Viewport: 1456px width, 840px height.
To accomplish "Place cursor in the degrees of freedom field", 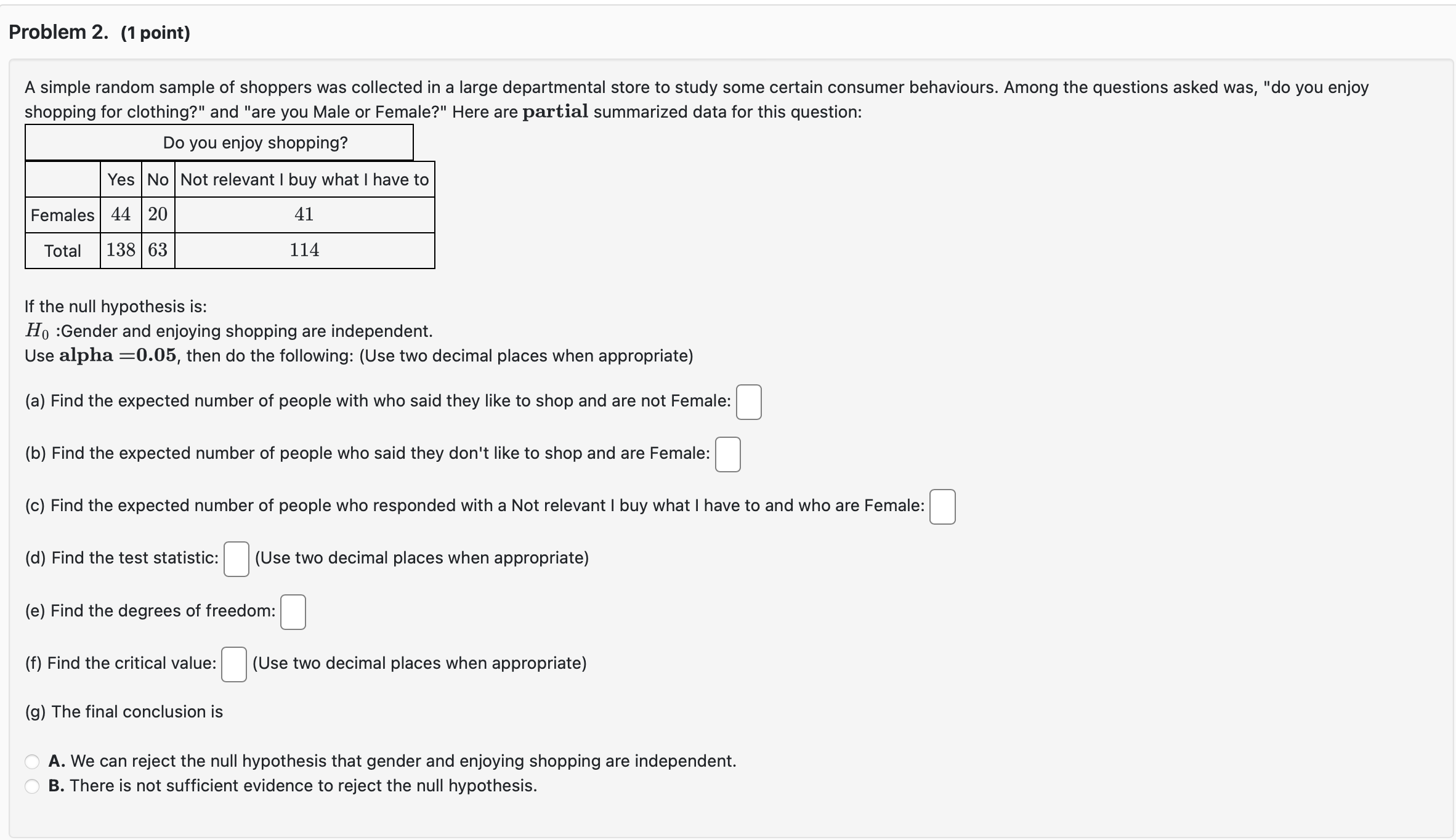I will coord(293,612).
